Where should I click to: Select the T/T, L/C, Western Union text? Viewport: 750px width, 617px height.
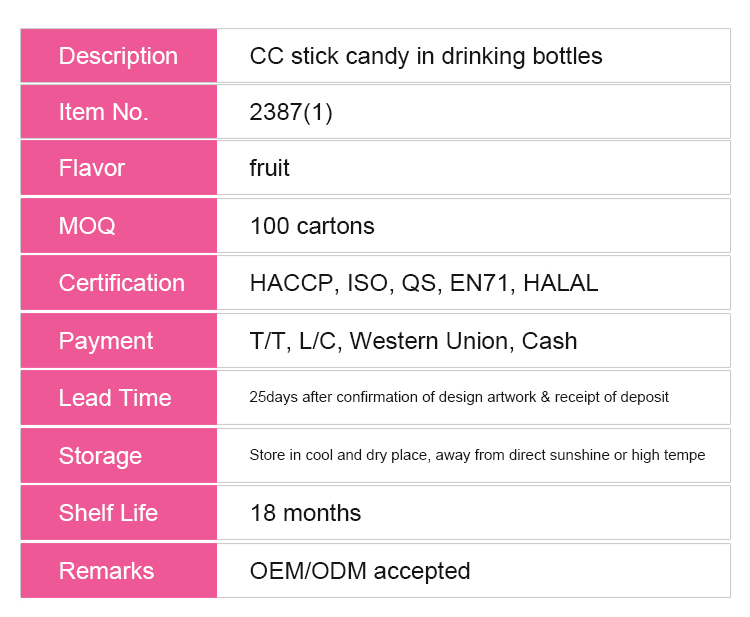413,341
